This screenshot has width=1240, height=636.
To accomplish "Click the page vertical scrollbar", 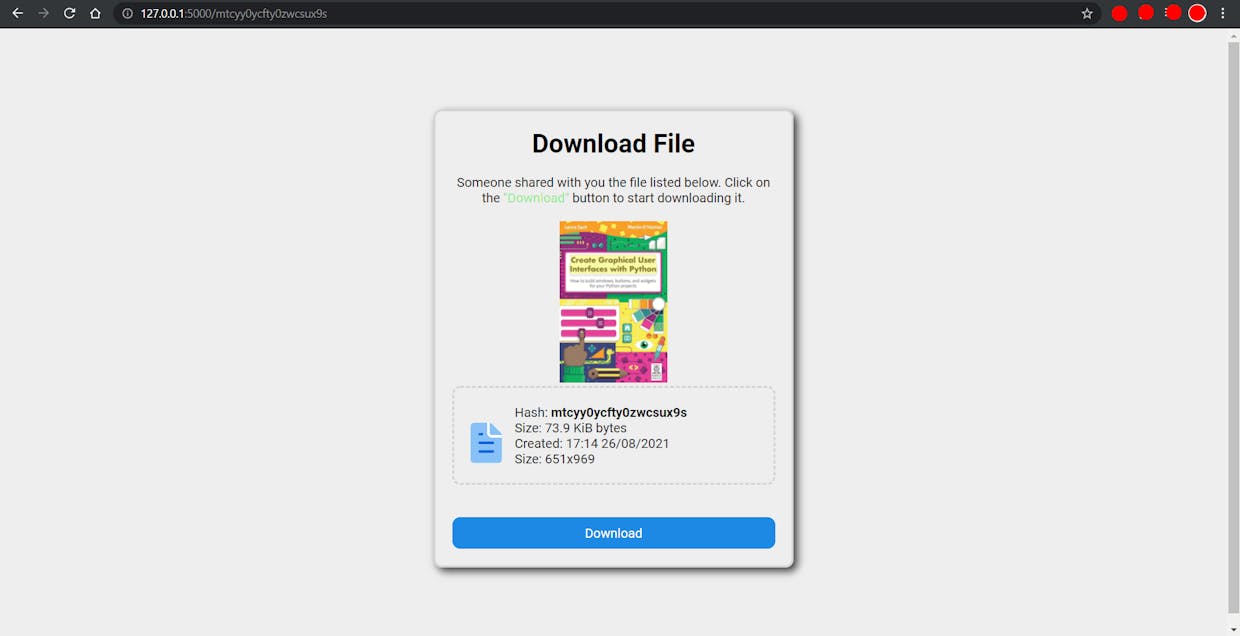I will pos(1233,327).
